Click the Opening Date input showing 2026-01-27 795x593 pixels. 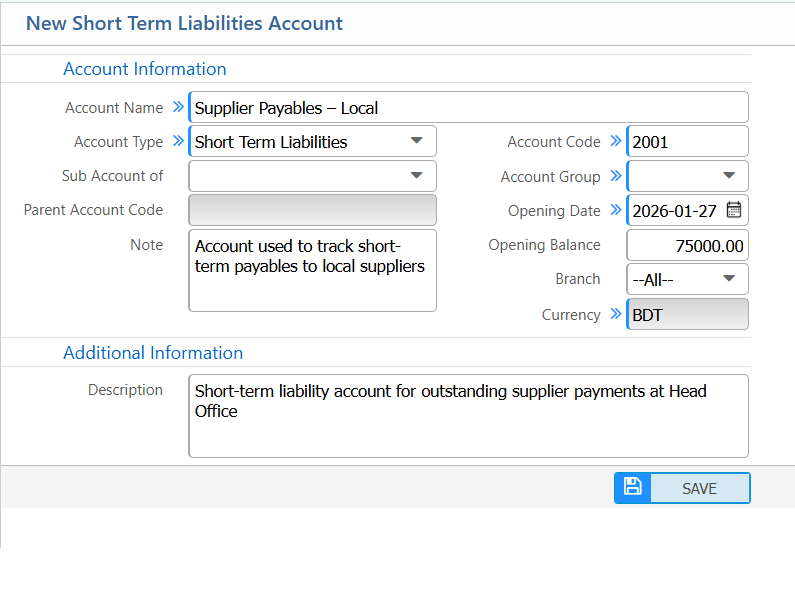(675, 210)
